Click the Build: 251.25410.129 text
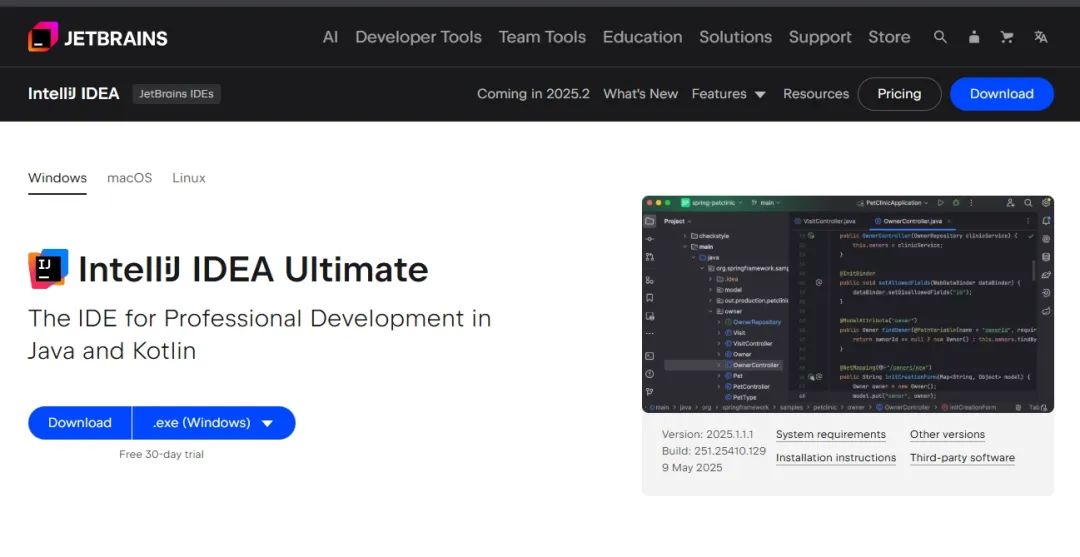Screen dimensions: 1080x557 coord(714,451)
